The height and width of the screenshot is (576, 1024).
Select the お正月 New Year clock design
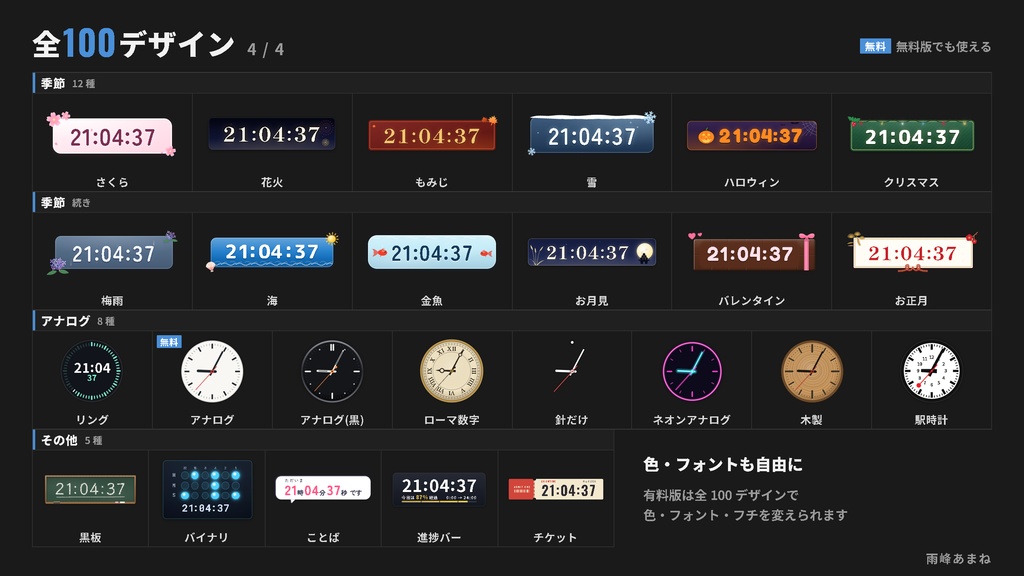click(912, 252)
